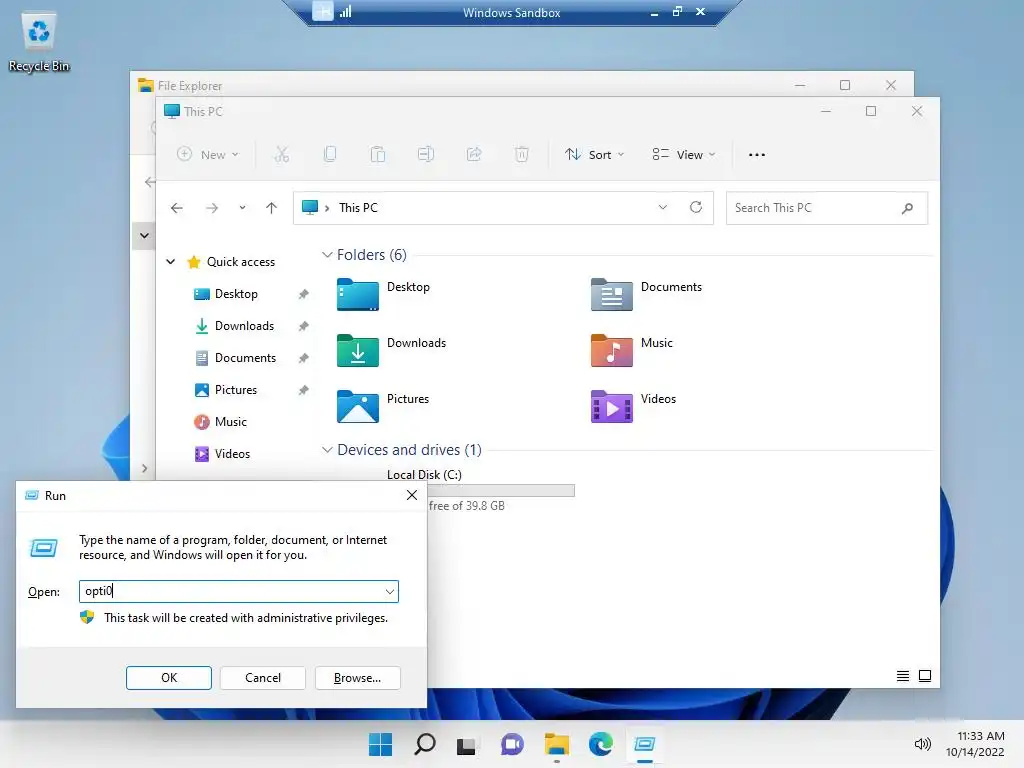1024x768 pixels.
Task: Click the pin beside Documents in Quick access
Action: pos(304,358)
